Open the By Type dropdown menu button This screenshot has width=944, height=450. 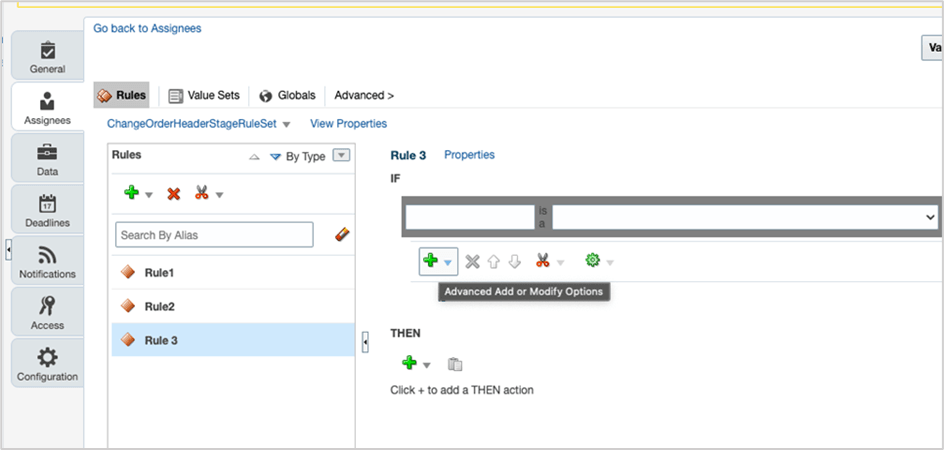[341, 155]
